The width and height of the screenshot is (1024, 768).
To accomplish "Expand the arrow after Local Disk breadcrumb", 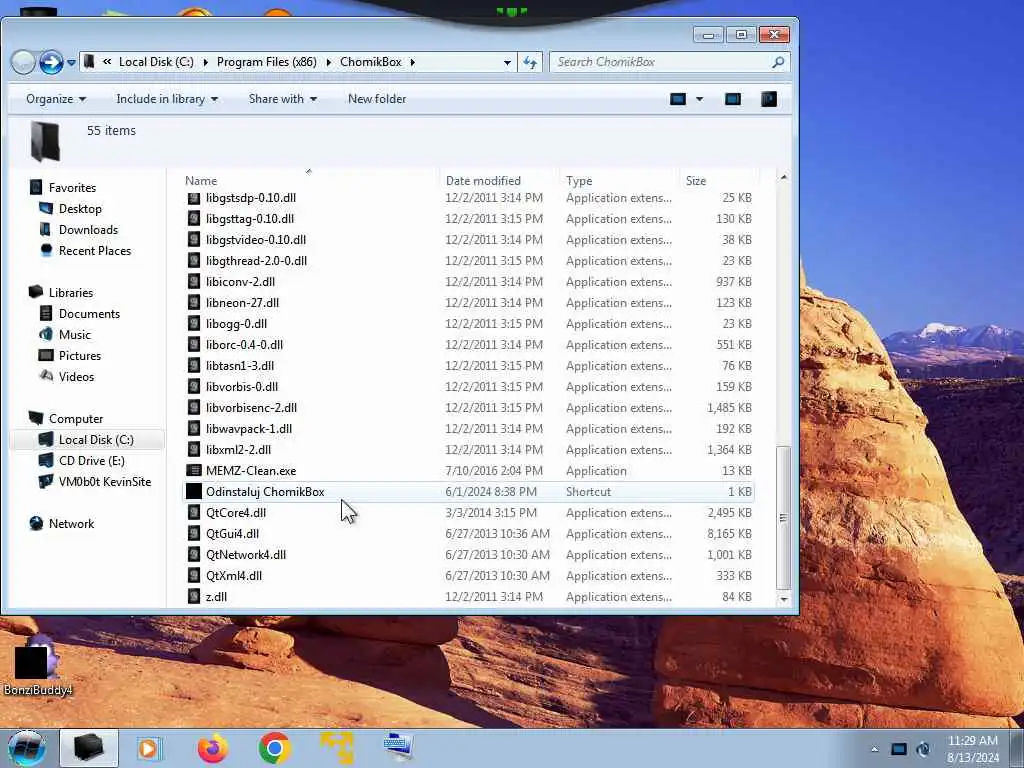I will tap(205, 63).
